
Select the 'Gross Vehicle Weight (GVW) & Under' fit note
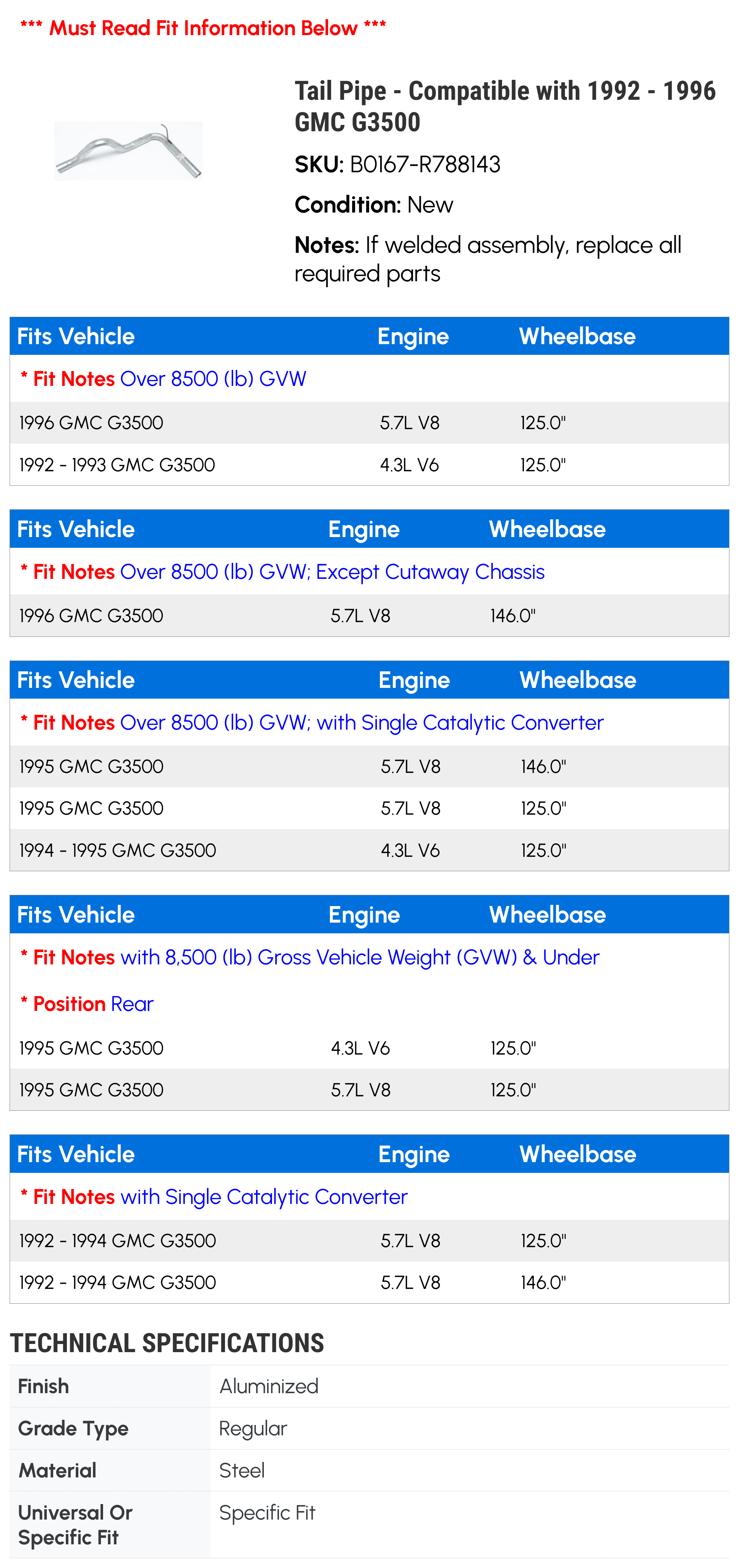pyautogui.click(x=360, y=957)
